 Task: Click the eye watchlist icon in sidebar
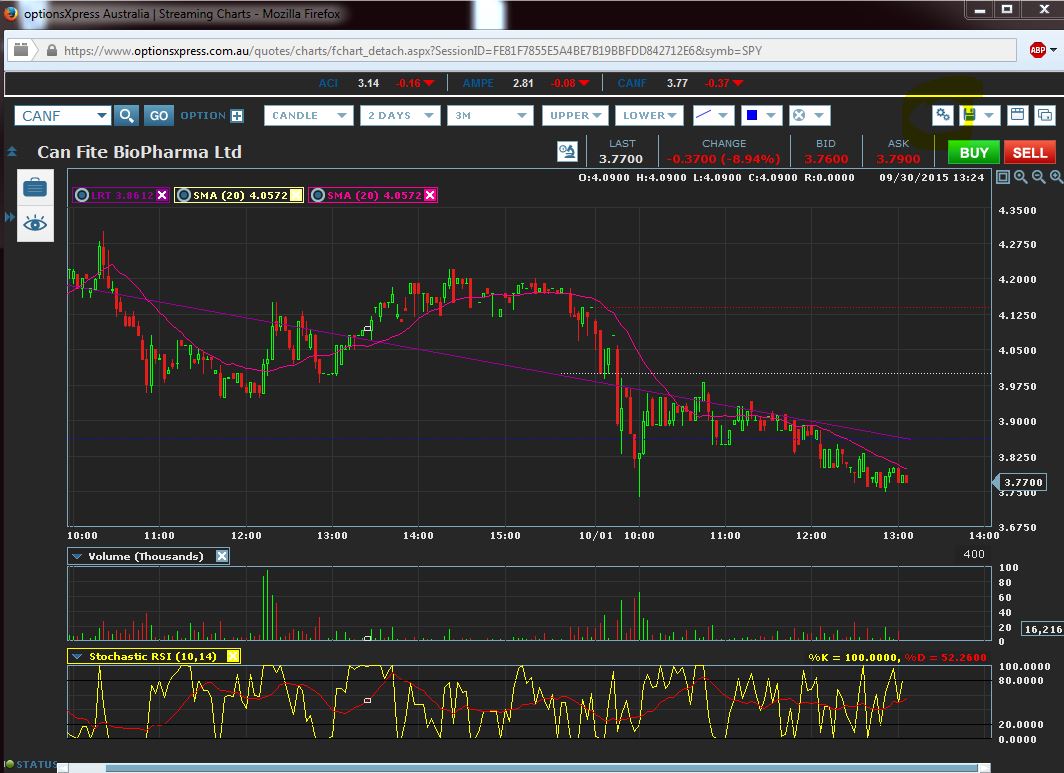coord(35,223)
